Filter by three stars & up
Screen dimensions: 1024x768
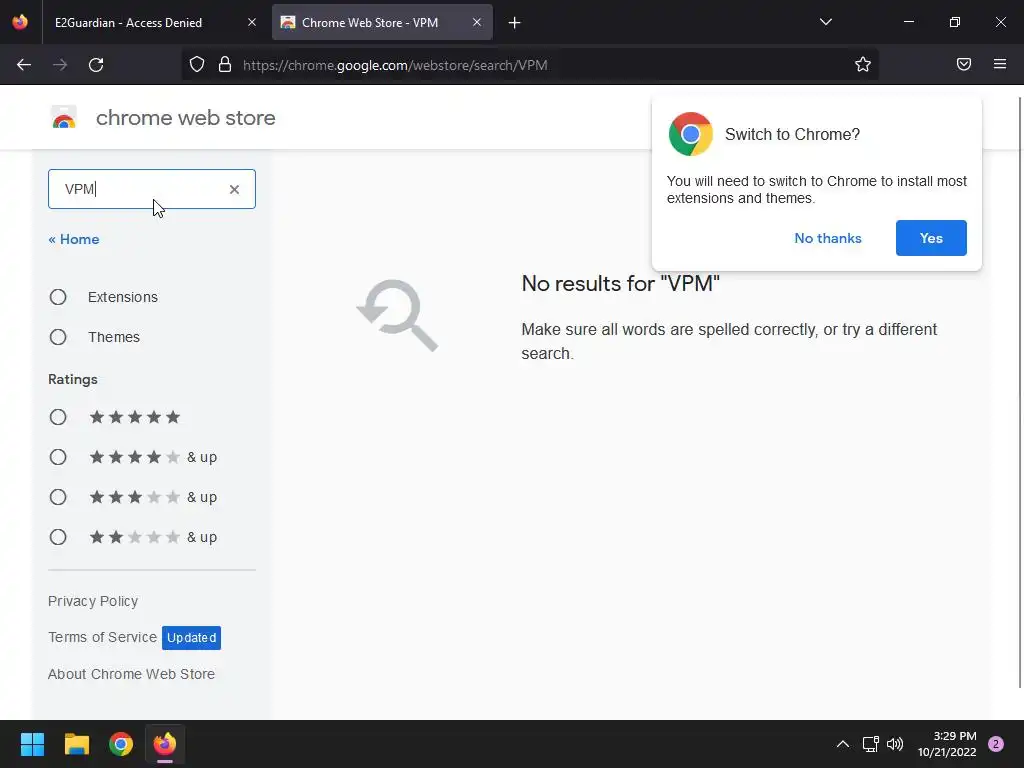pos(58,497)
